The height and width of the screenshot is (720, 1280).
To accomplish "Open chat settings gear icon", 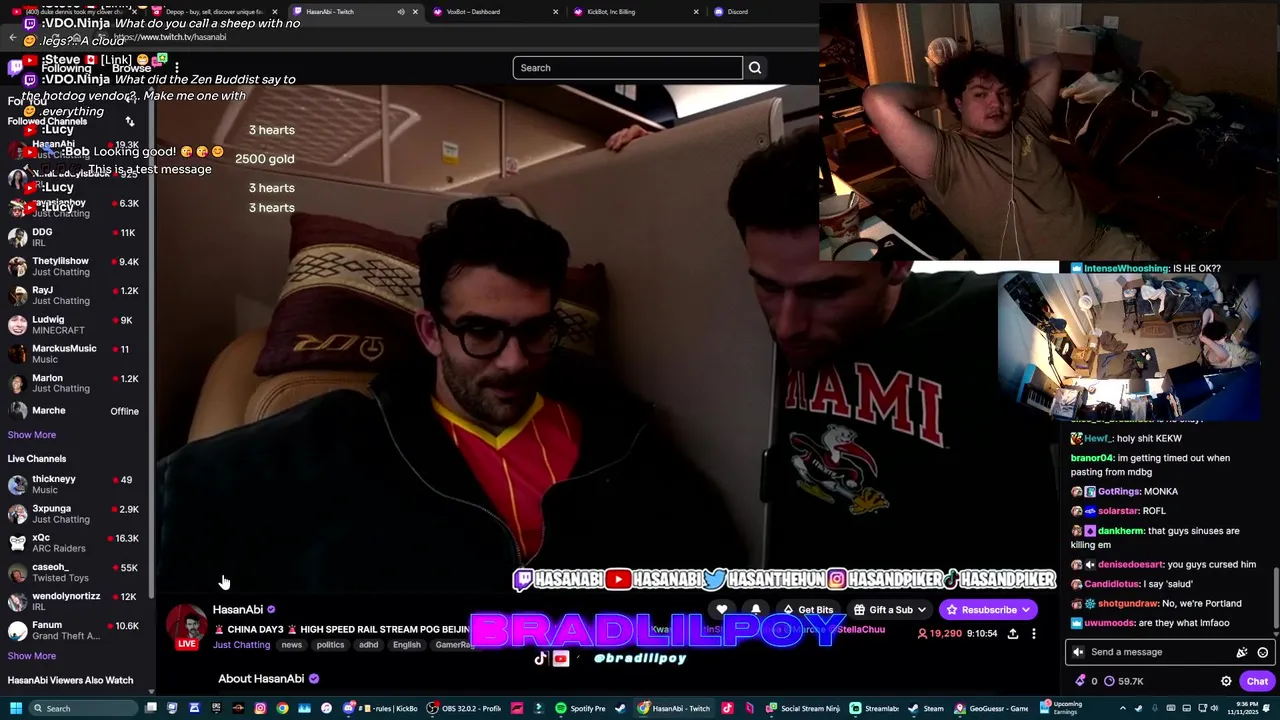I will 1226,681.
